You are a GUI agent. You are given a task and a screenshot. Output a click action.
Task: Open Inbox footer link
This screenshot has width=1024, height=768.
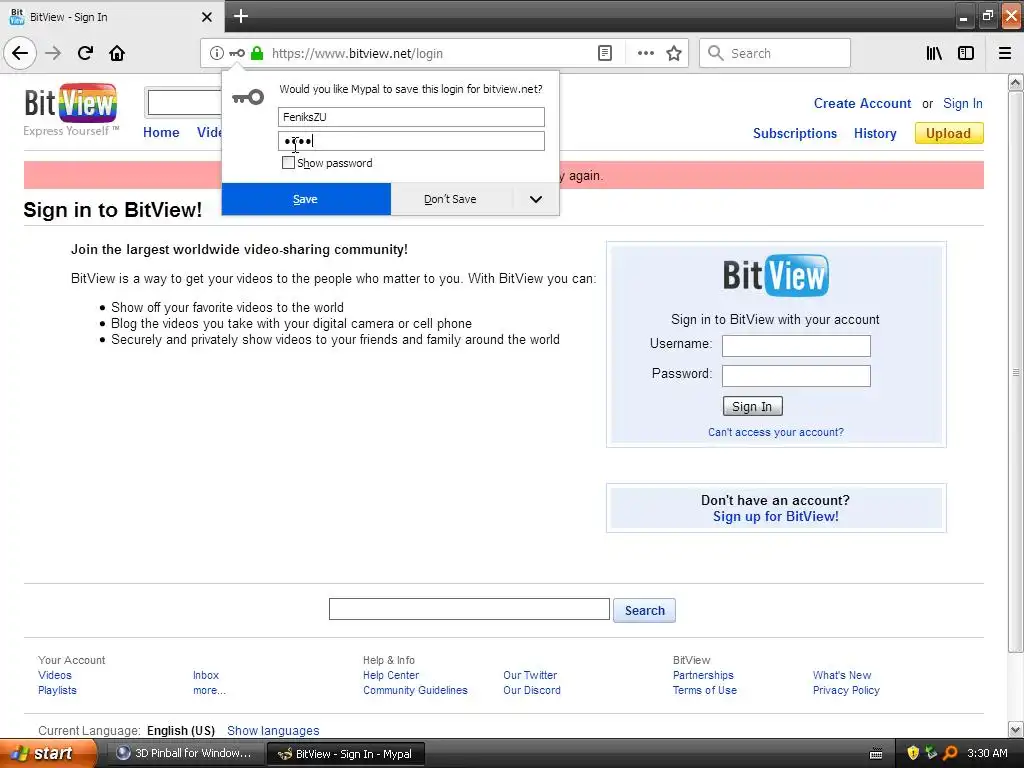click(x=206, y=675)
